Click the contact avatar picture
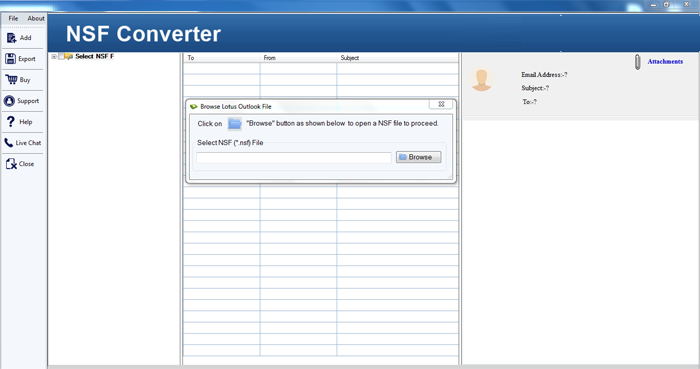Image resolution: width=700 pixels, height=369 pixels. tap(482, 79)
